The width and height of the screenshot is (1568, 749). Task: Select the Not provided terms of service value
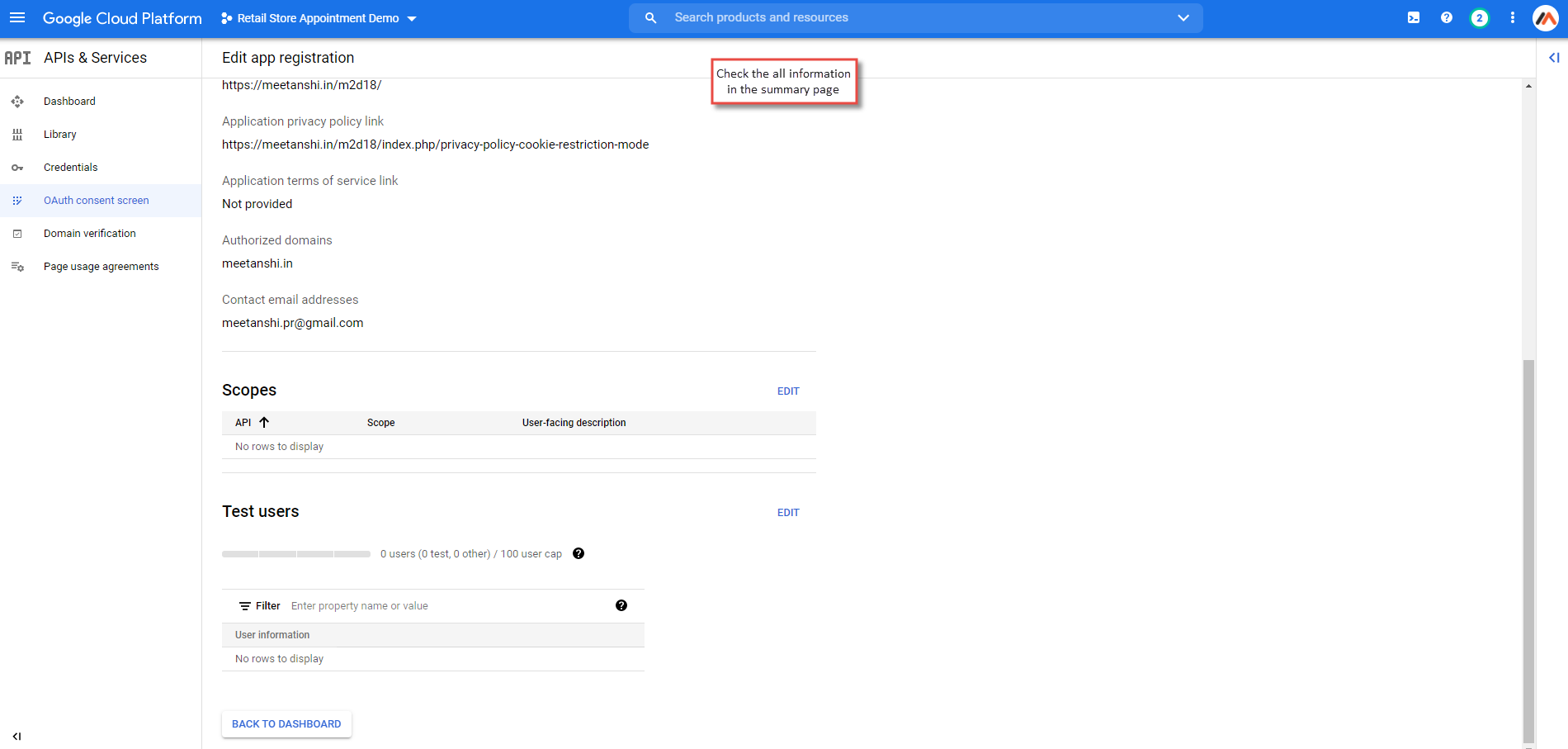(x=257, y=204)
